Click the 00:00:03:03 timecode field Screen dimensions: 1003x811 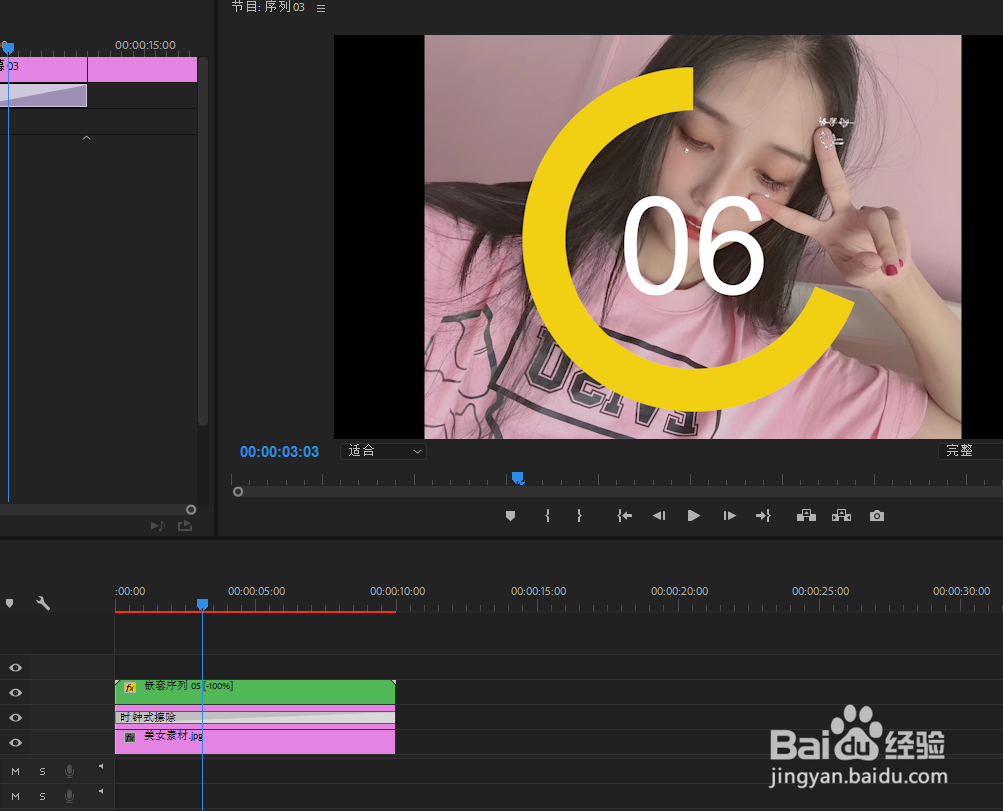point(280,452)
